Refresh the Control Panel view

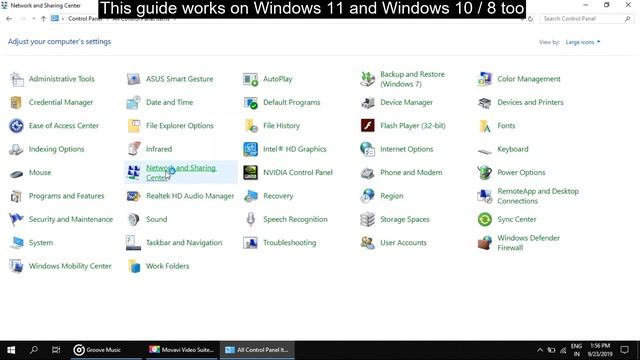click(x=530, y=19)
